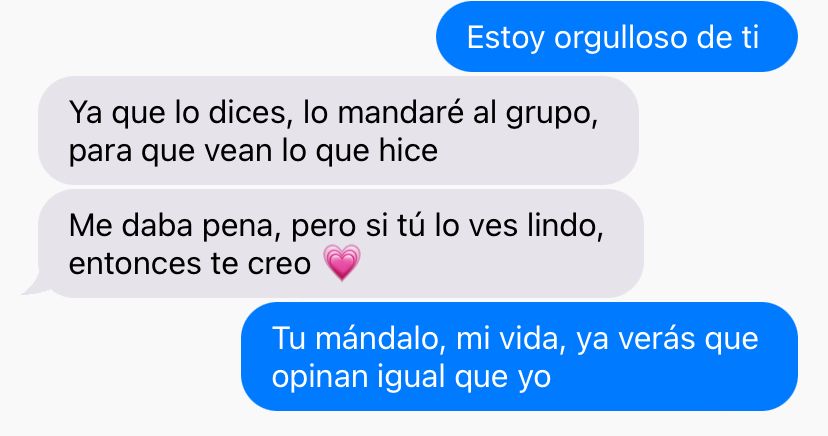Image resolution: width=828 pixels, height=436 pixels.
Task: Select the 'Estoy orgulloso de ti' bubble
Action: click(616, 36)
